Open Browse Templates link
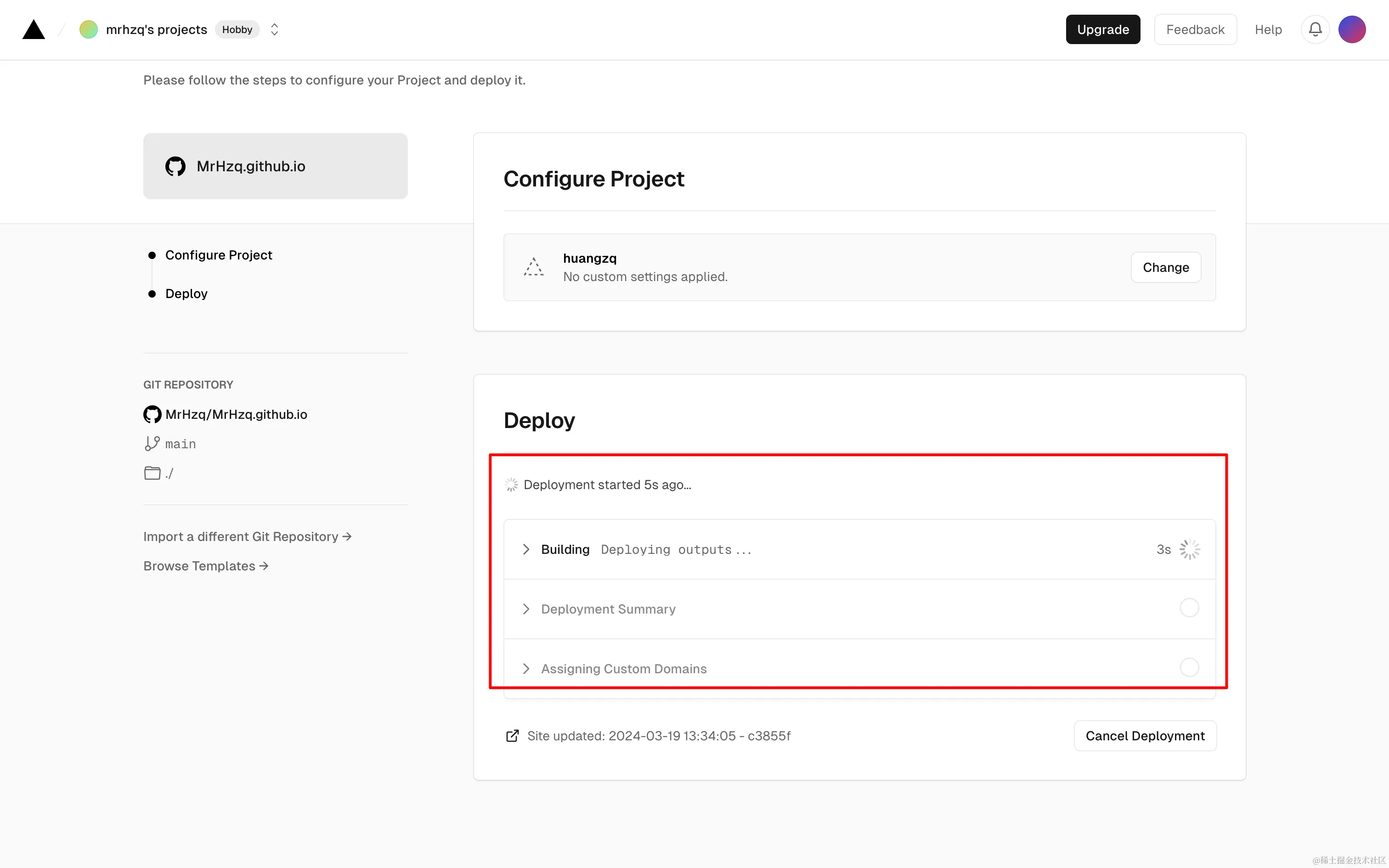 (206, 566)
